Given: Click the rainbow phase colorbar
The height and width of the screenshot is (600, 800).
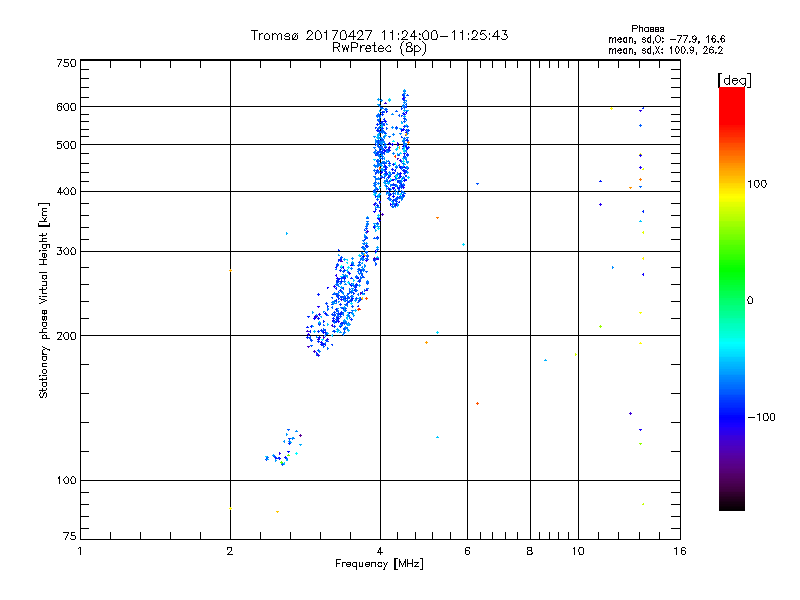Looking at the screenshot, I should pos(732,299).
